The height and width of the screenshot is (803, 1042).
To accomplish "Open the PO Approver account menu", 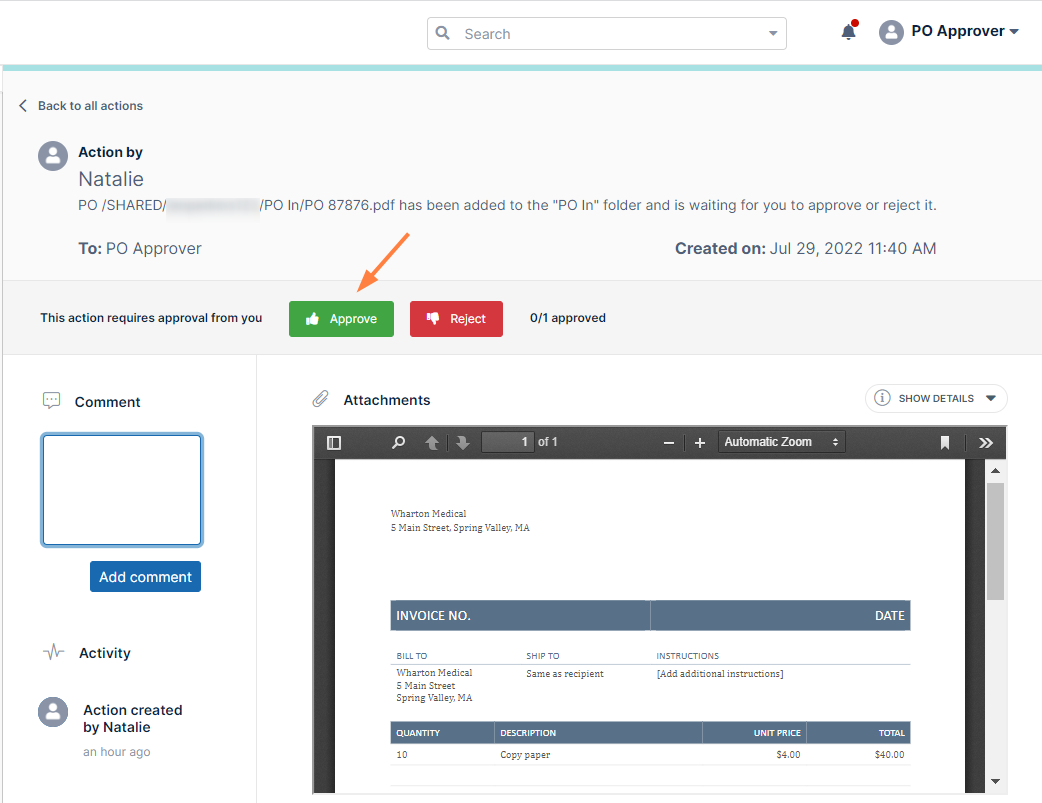I will coord(948,32).
